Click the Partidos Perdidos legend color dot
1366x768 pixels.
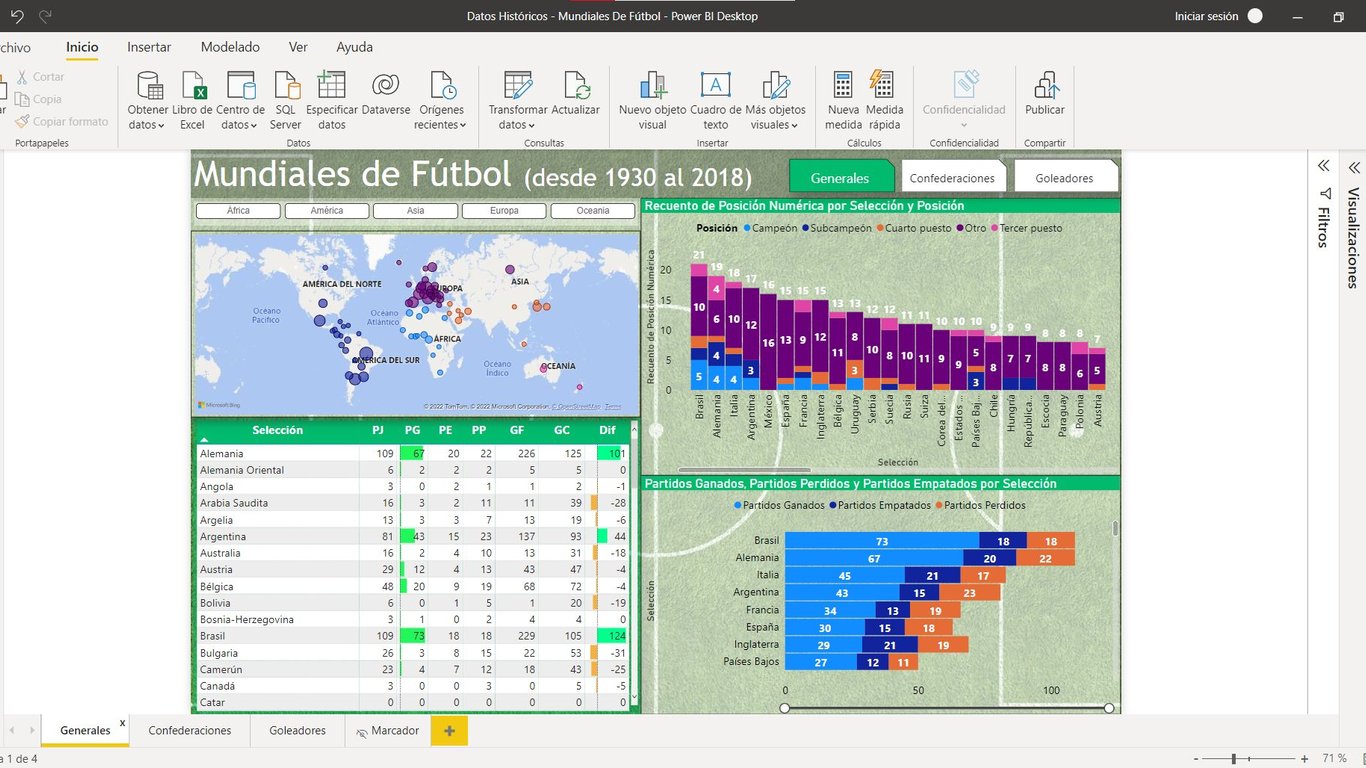939,506
